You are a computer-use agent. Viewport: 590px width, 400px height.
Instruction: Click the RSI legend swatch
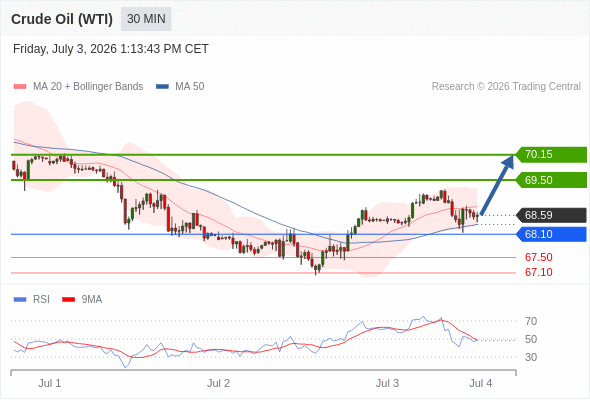point(20,300)
